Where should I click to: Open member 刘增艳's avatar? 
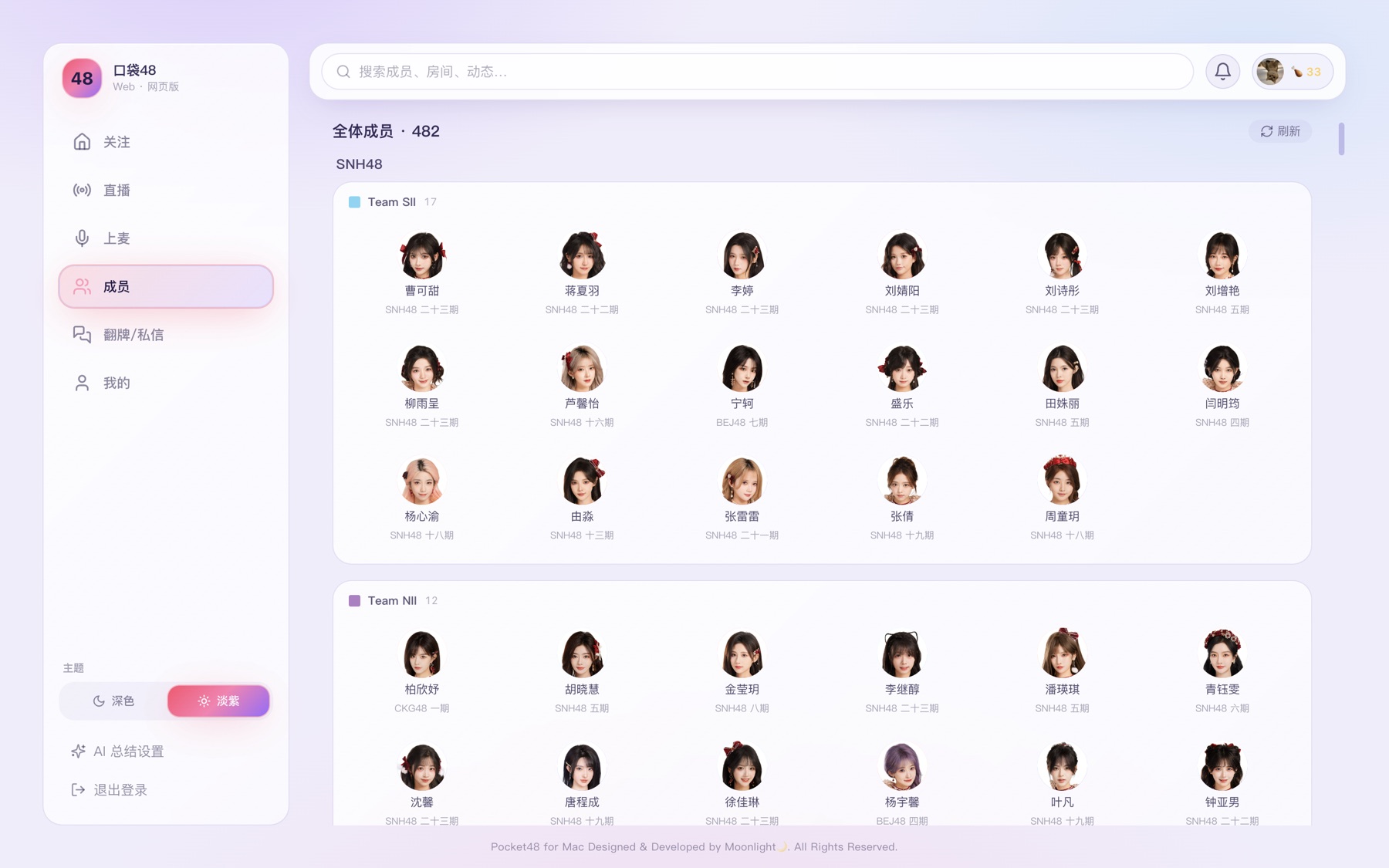coord(1222,255)
